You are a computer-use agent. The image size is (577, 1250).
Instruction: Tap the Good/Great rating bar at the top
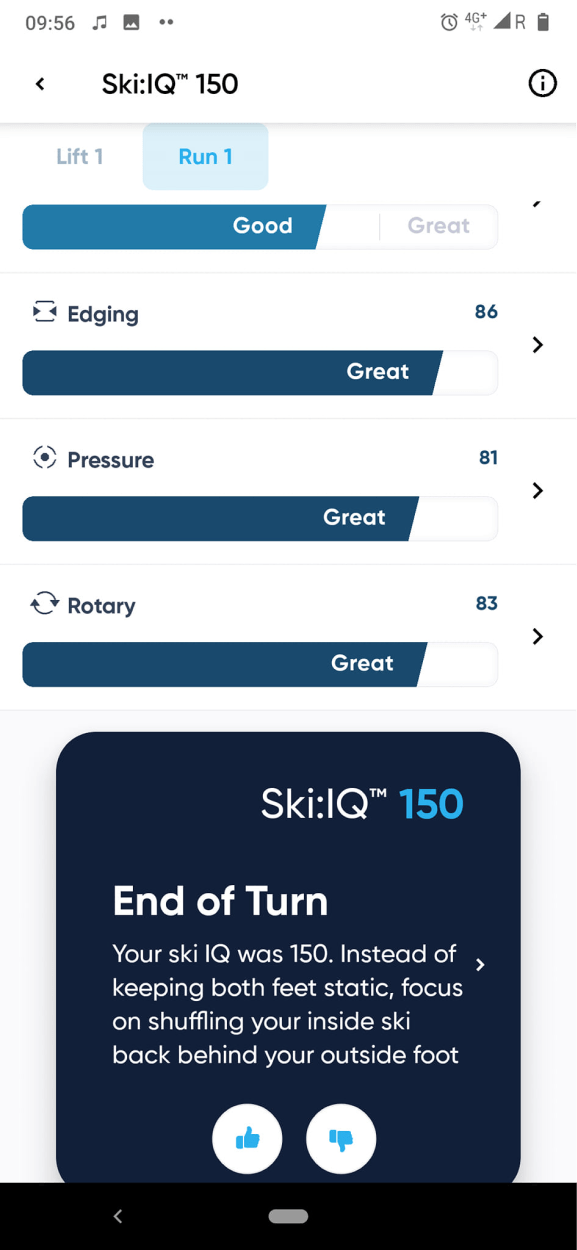[x=260, y=226]
